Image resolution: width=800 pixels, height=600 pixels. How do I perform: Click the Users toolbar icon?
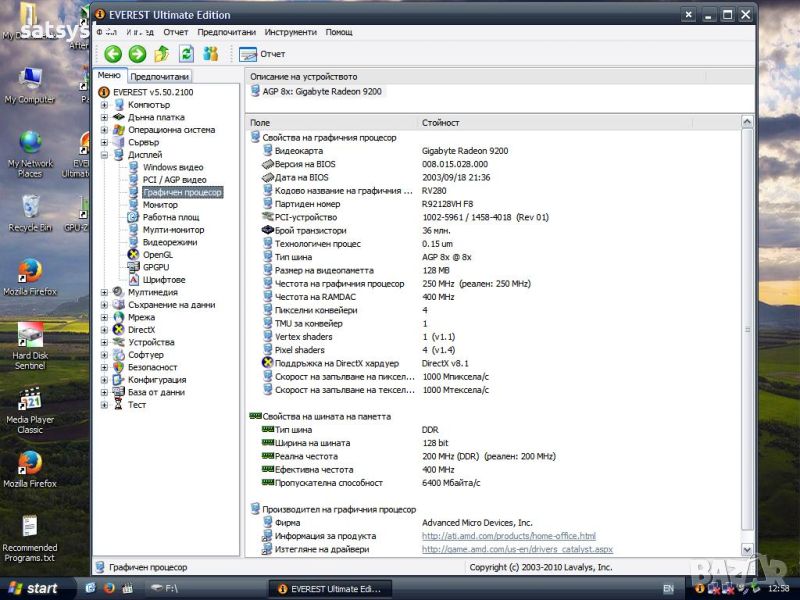tap(211, 54)
